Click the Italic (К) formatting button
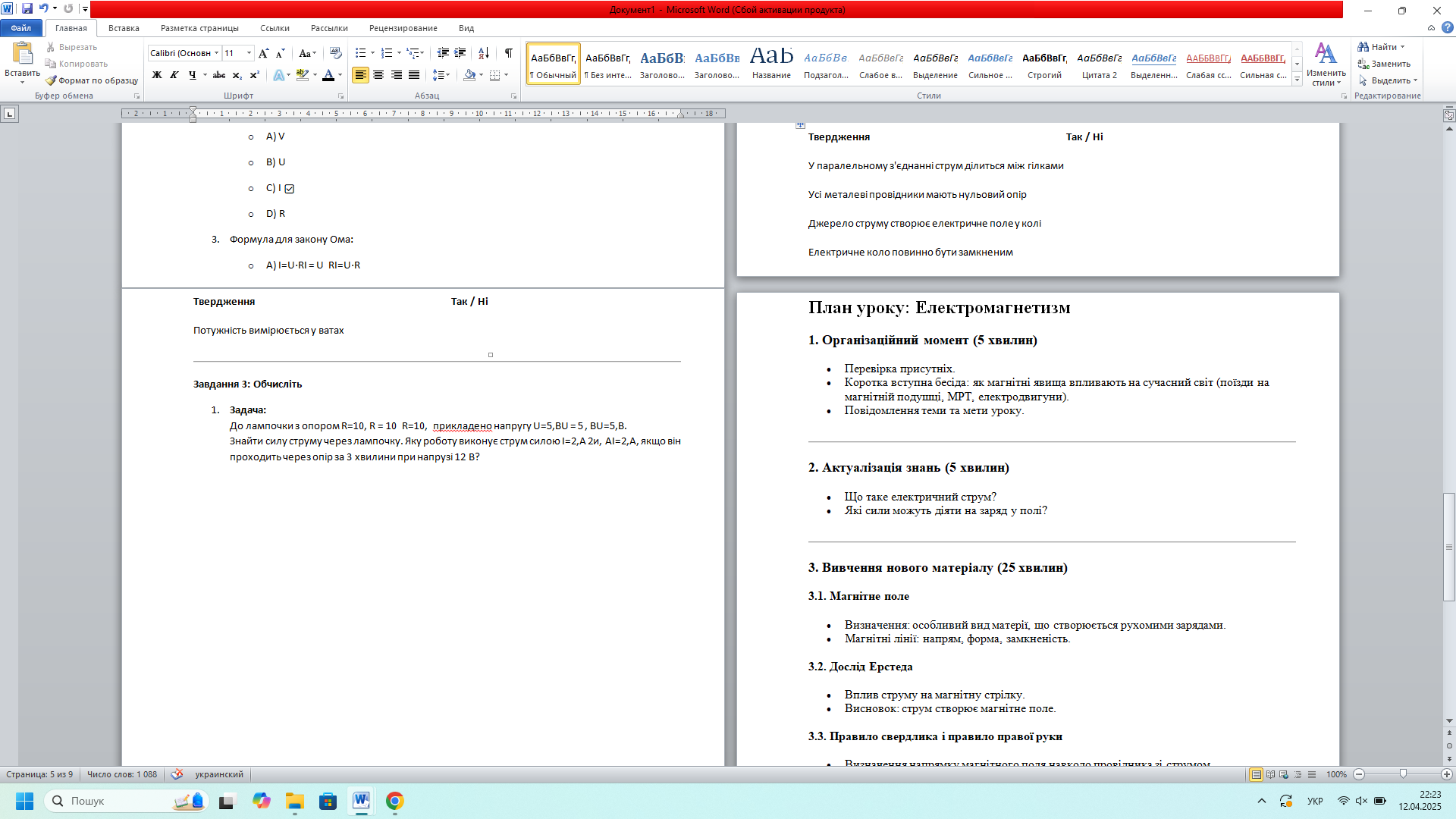The width and height of the screenshot is (1456, 819). (x=174, y=75)
